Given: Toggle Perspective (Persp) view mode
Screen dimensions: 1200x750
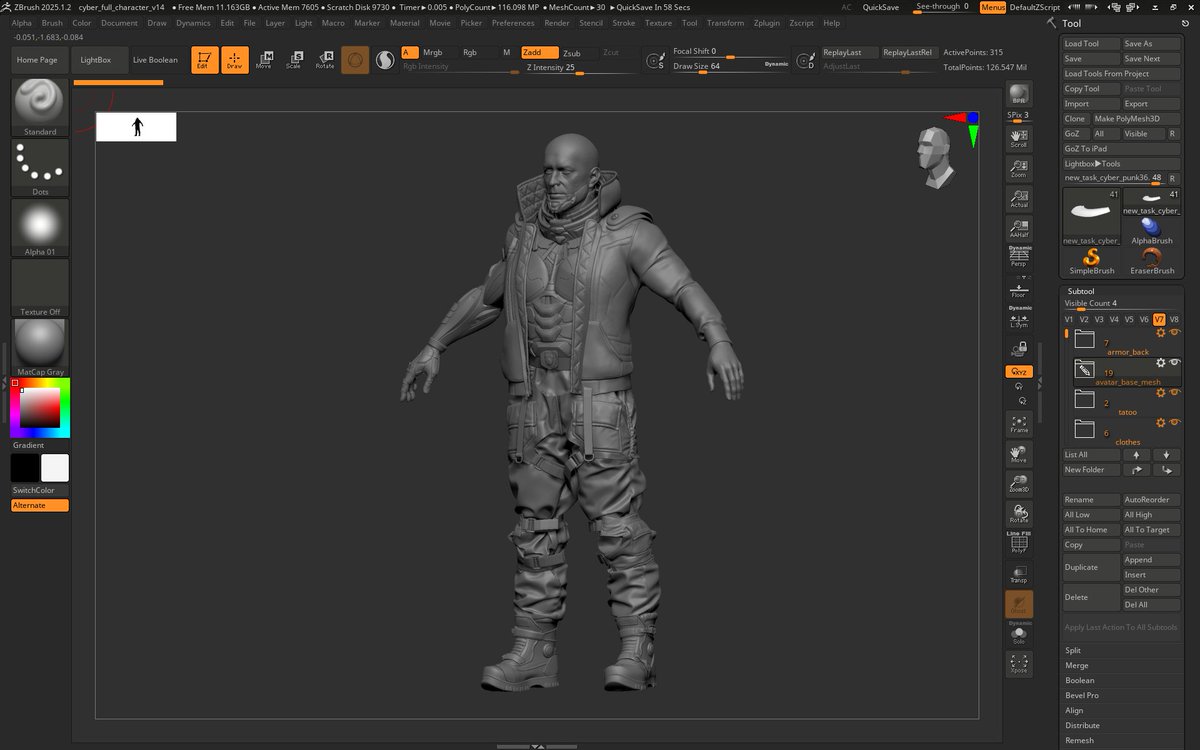Looking at the screenshot, I should click(1019, 257).
